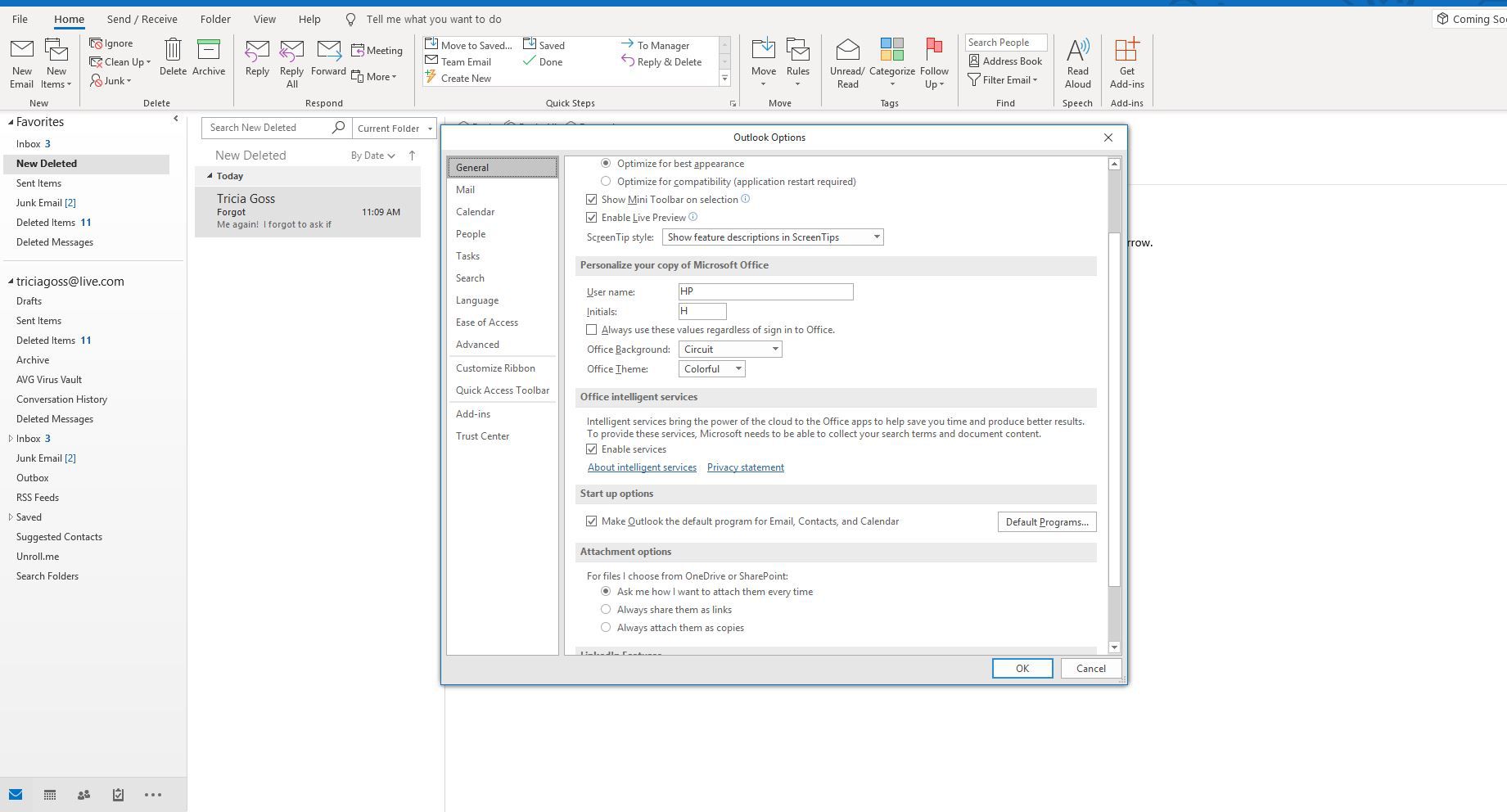1507x812 pixels.
Task: Open the Current Folder search scope dropdown
Action: 395,129
